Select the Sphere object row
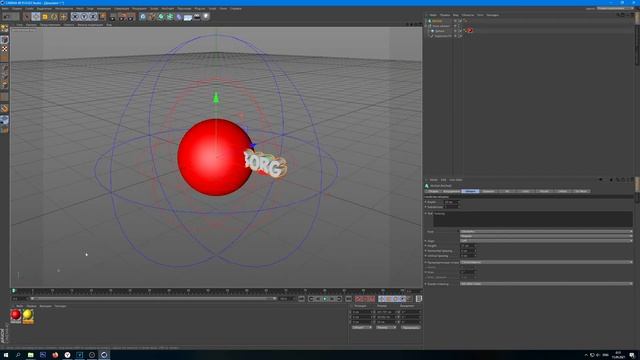Image resolution: width=640 pixels, height=360 pixels. 440,31
